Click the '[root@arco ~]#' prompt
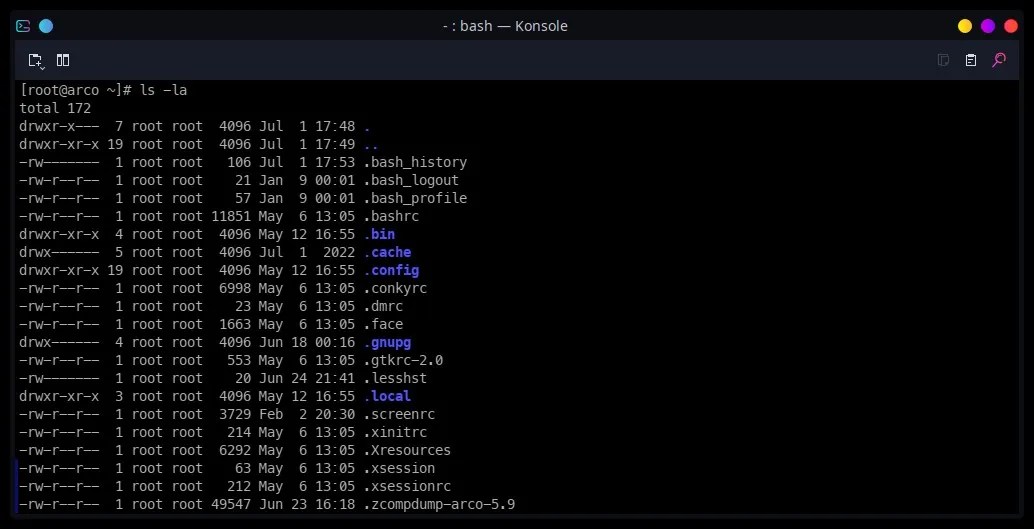The width and height of the screenshot is (1034, 529). click(x=76, y=90)
